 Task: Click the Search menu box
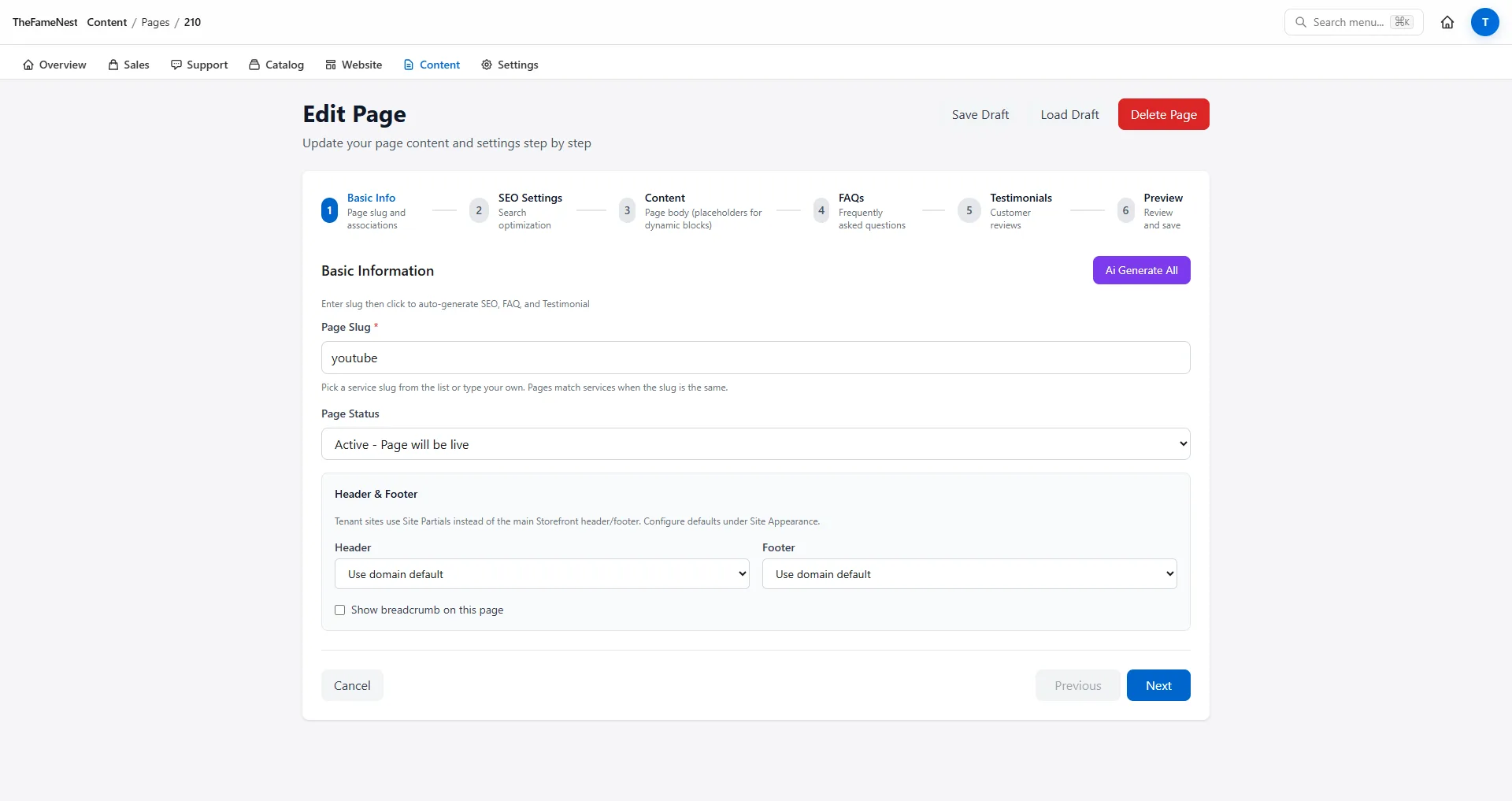coord(1353,22)
